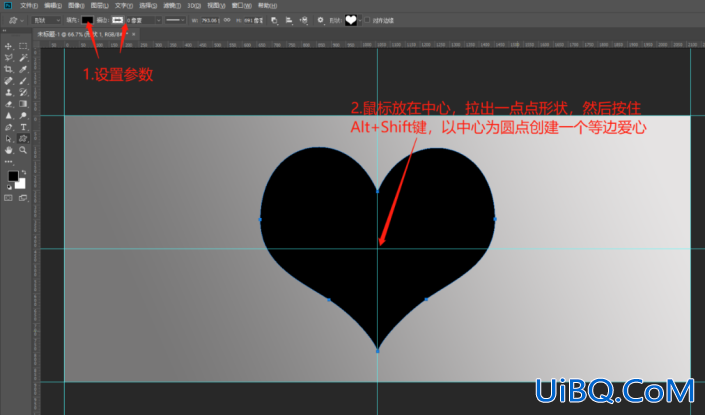Click the stroke color swatch

pos(117,20)
